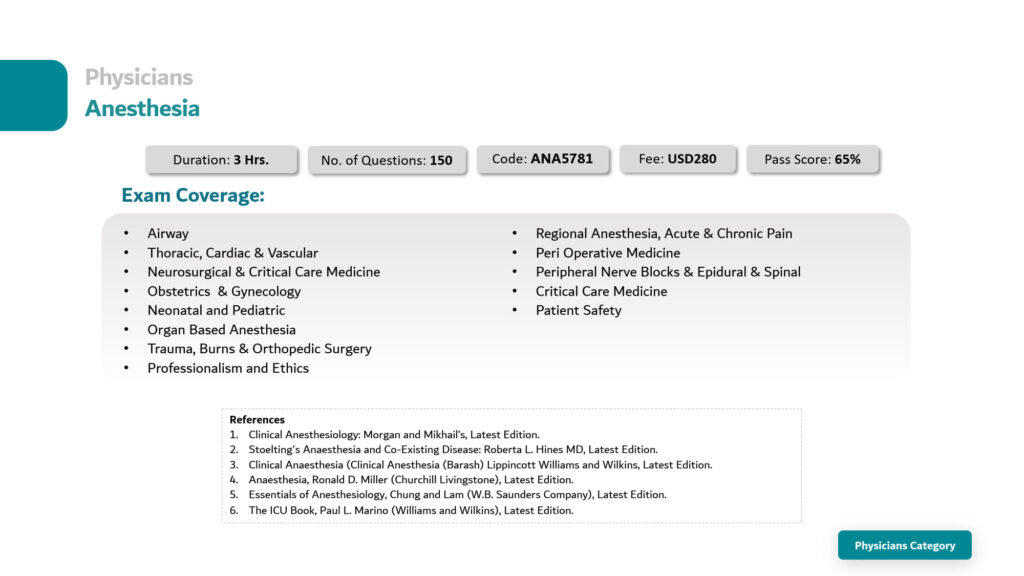Click Obstetrics & Gynecology list item
Image resolution: width=1024 pixels, height=576 pixels.
224,291
